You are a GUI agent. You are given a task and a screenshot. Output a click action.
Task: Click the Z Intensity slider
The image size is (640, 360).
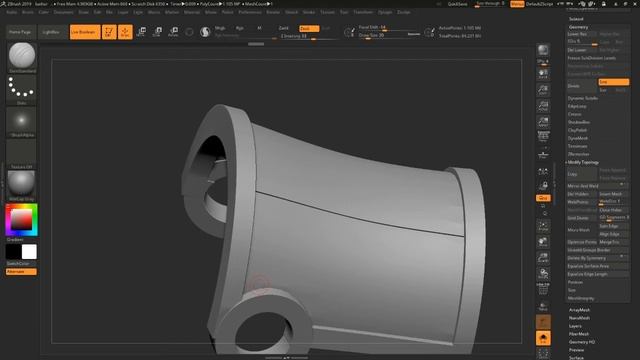coord(309,36)
